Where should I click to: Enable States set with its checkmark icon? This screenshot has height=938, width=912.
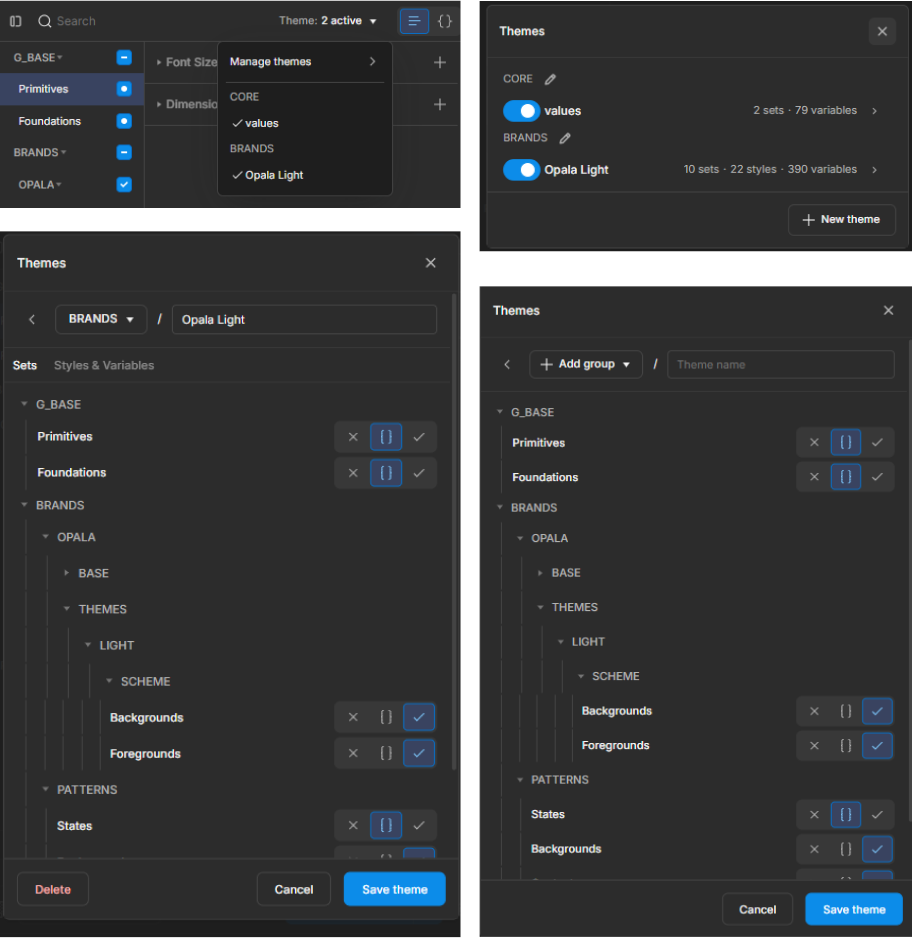(419, 825)
